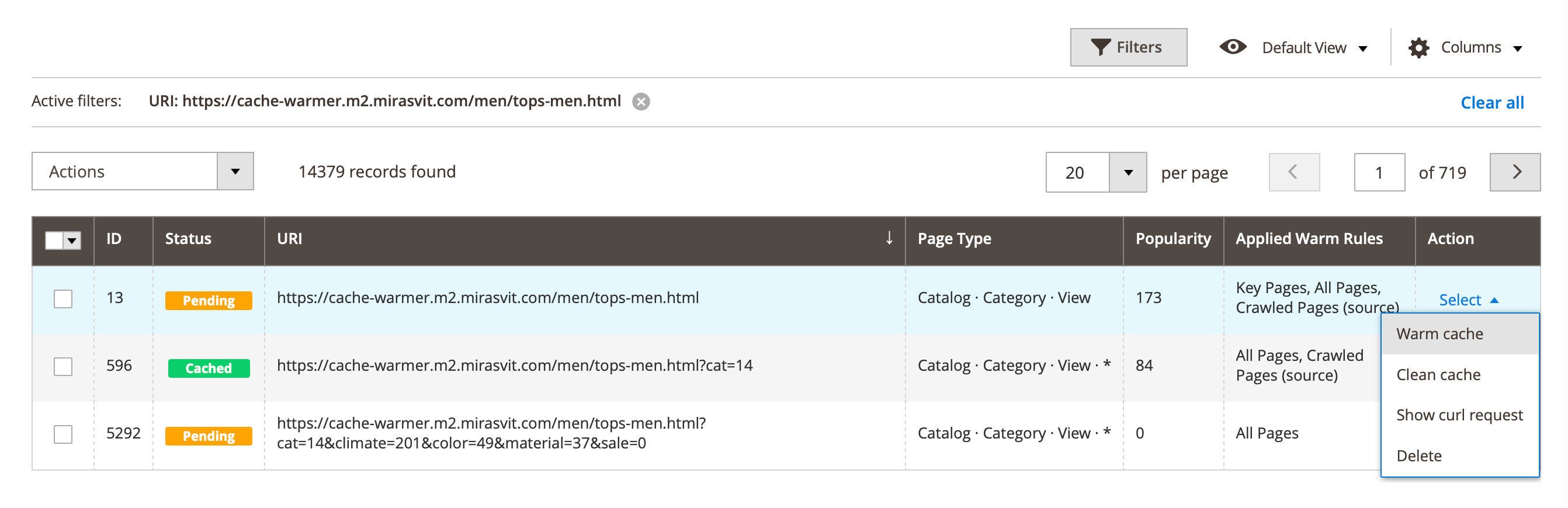Open the Actions dropdown
This screenshot has height=508, width=1568.
click(143, 172)
